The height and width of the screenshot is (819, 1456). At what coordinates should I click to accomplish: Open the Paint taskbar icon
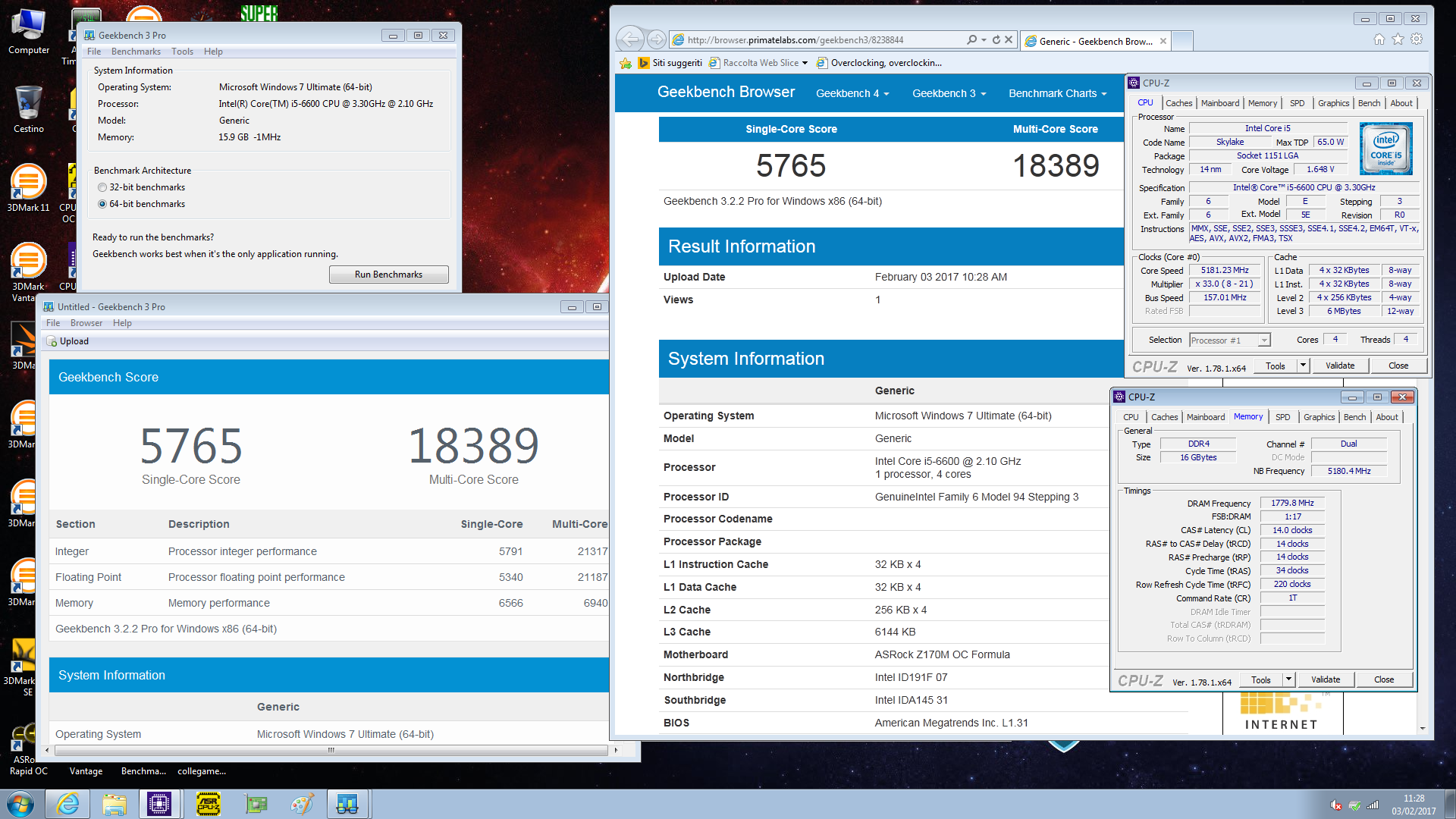[302, 804]
